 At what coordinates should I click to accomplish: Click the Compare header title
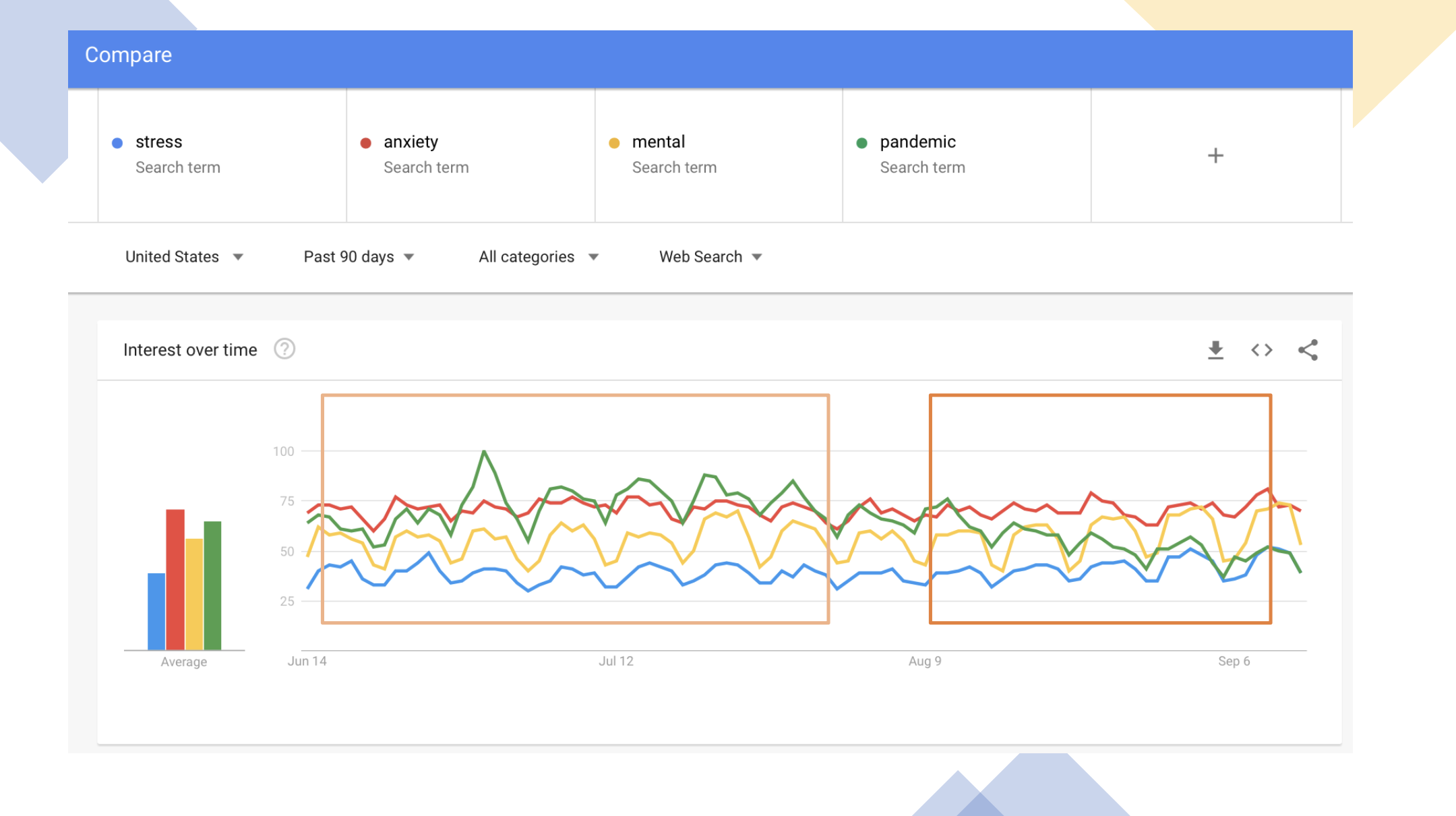128,55
